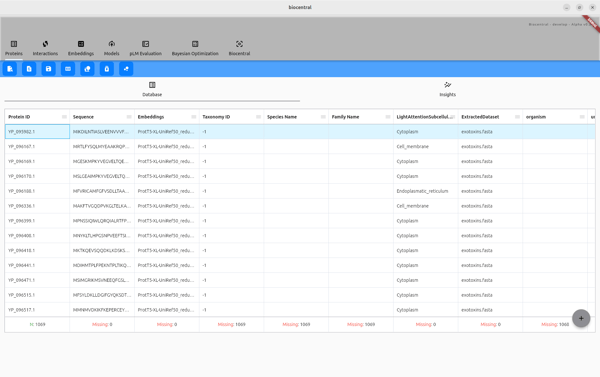Select protein ID cell YP_096400.1

click(37, 236)
